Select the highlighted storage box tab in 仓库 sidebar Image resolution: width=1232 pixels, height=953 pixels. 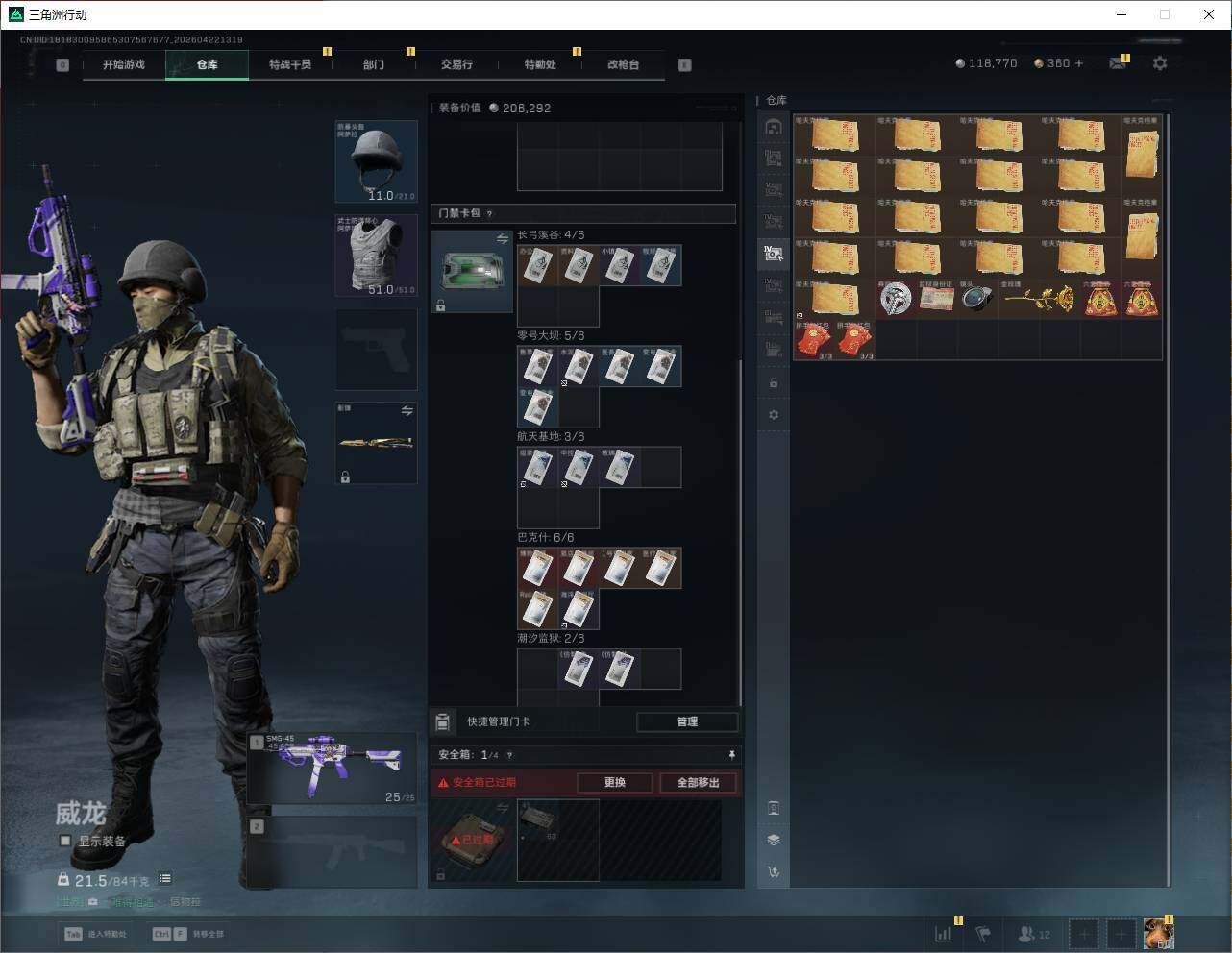point(774,254)
